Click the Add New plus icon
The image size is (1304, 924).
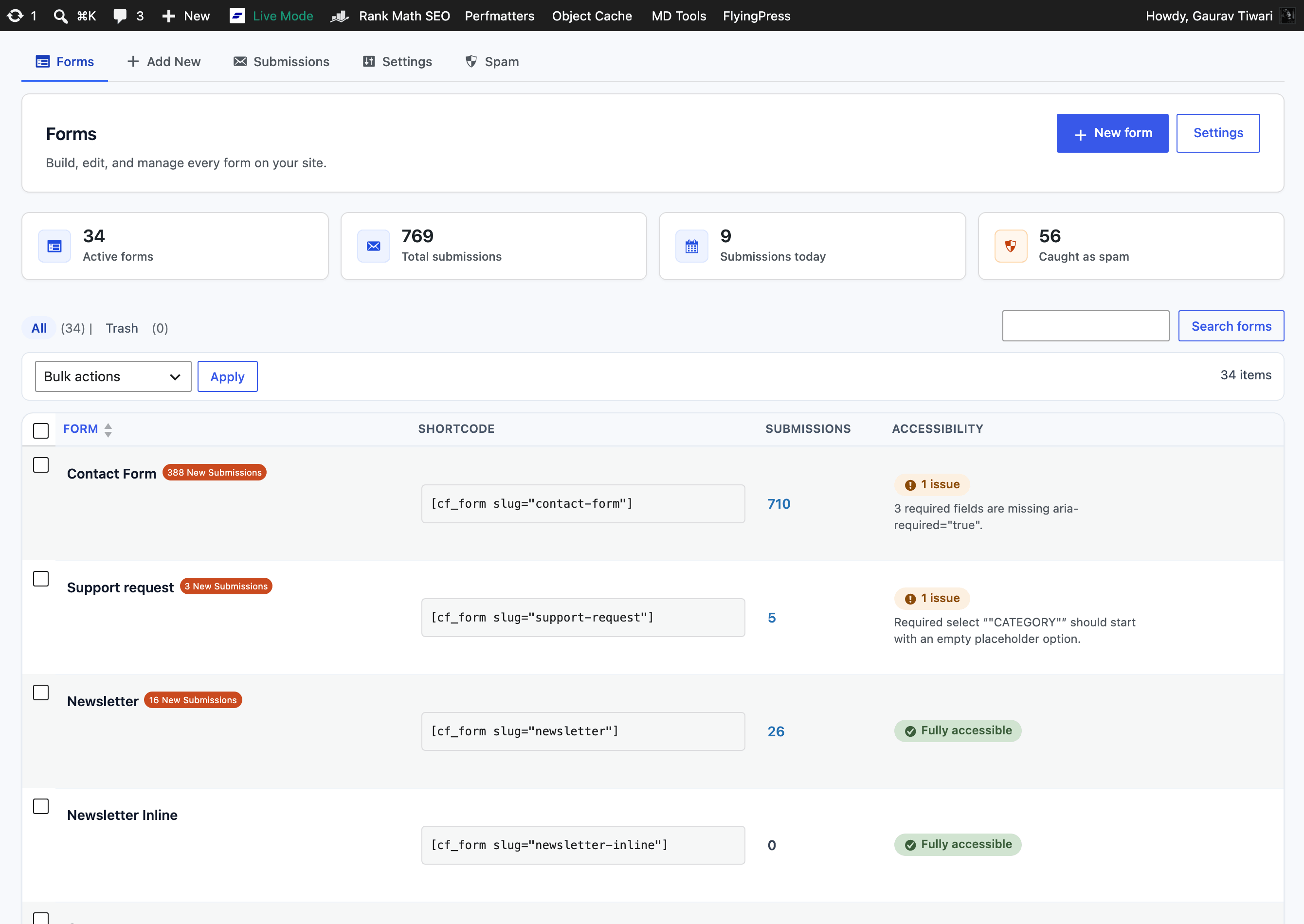133,61
